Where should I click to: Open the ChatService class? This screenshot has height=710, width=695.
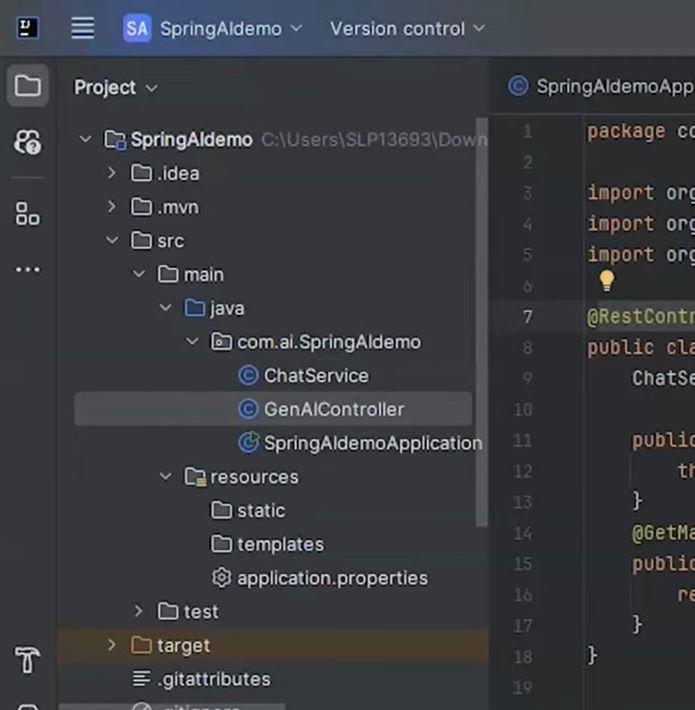click(316, 376)
